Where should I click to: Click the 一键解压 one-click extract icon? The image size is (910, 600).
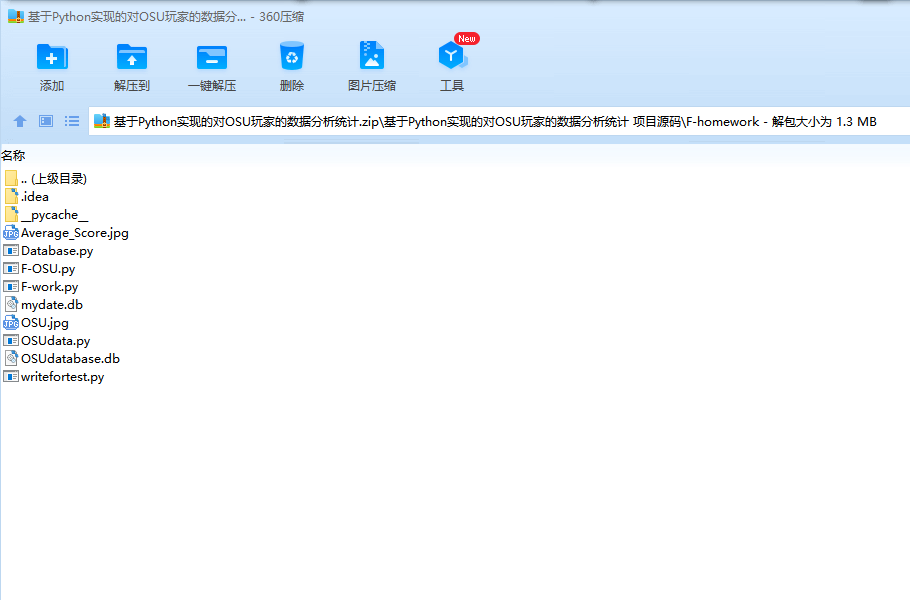click(212, 57)
